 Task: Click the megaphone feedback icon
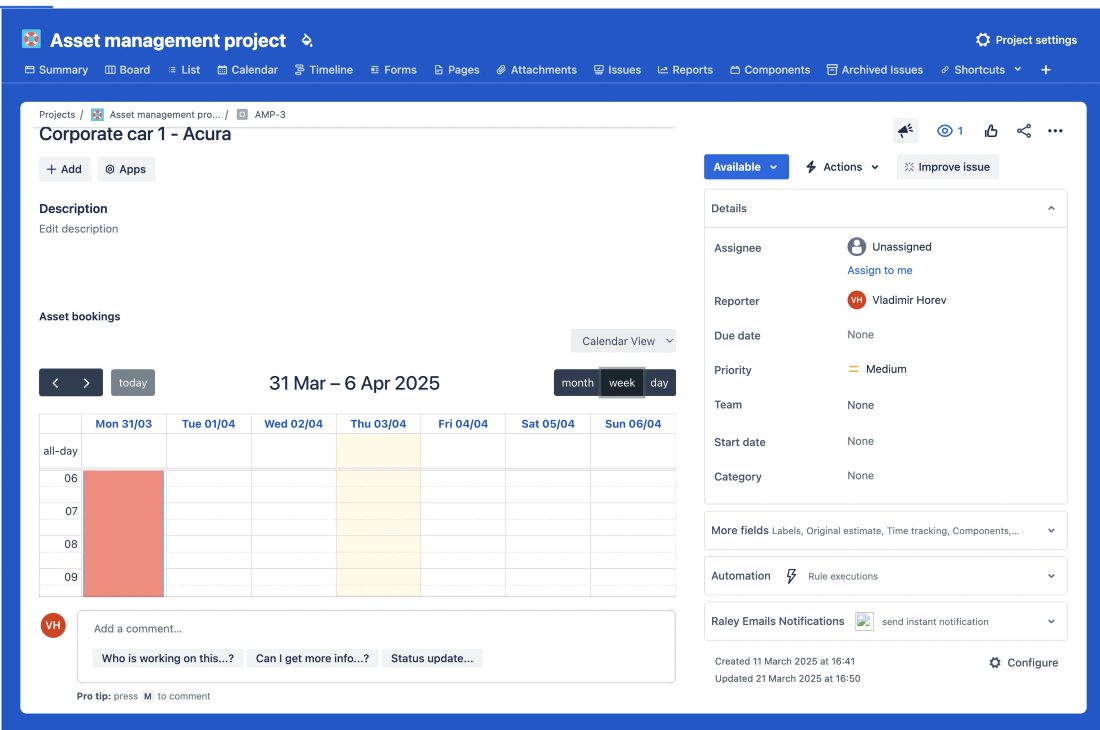pos(905,131)
